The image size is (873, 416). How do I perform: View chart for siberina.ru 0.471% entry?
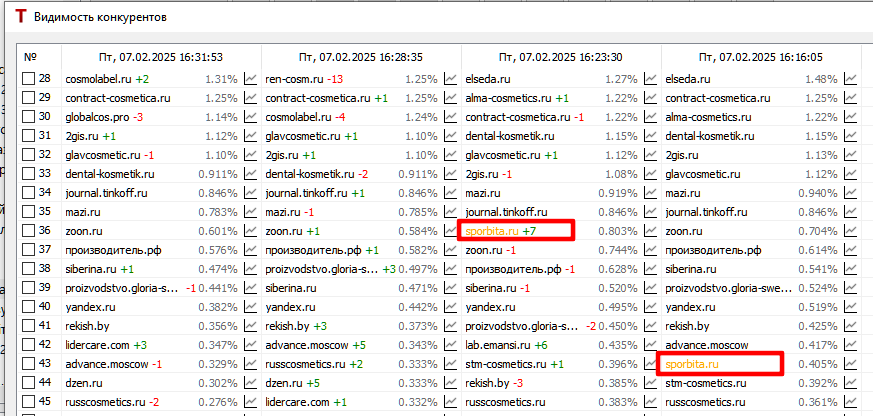(x=450, y=288)
